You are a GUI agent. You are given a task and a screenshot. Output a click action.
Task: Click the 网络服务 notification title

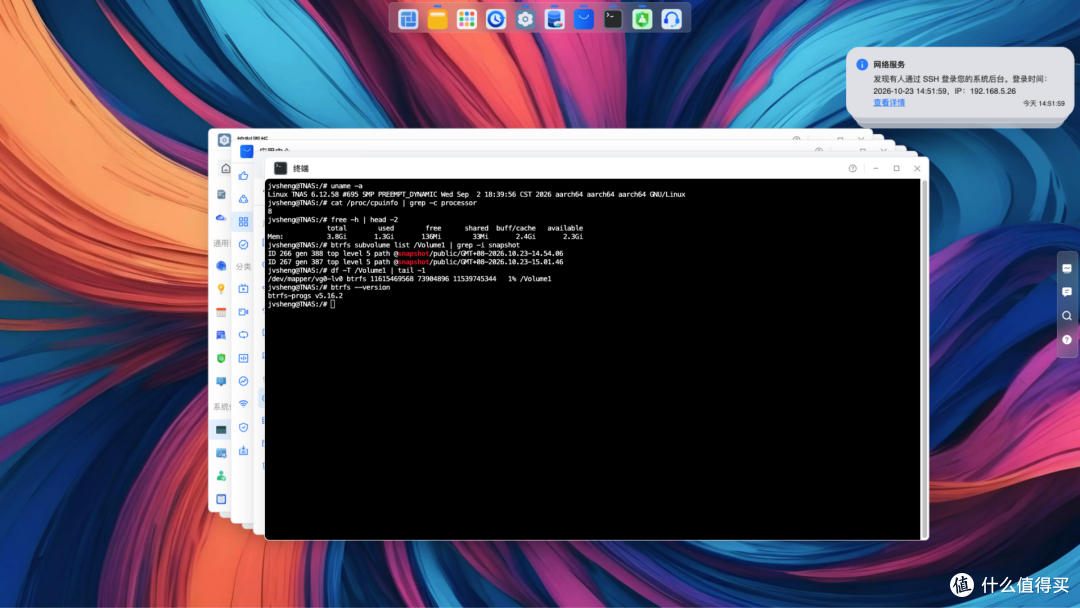pos(889,65)
